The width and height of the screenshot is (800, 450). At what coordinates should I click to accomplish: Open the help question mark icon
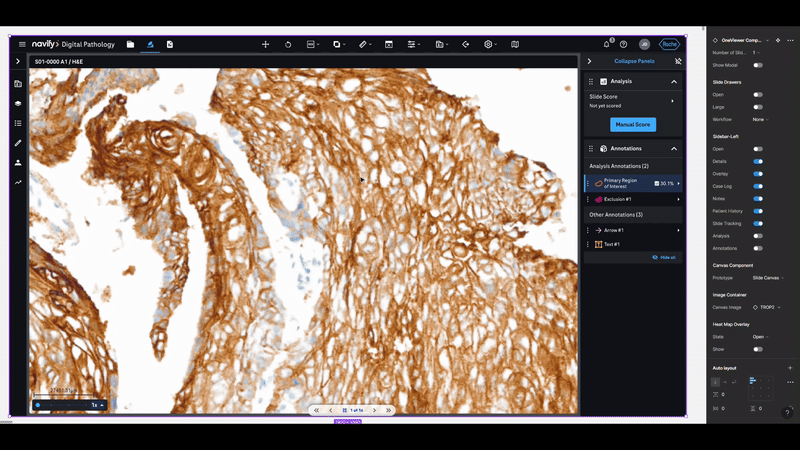(x=623, y=44)
